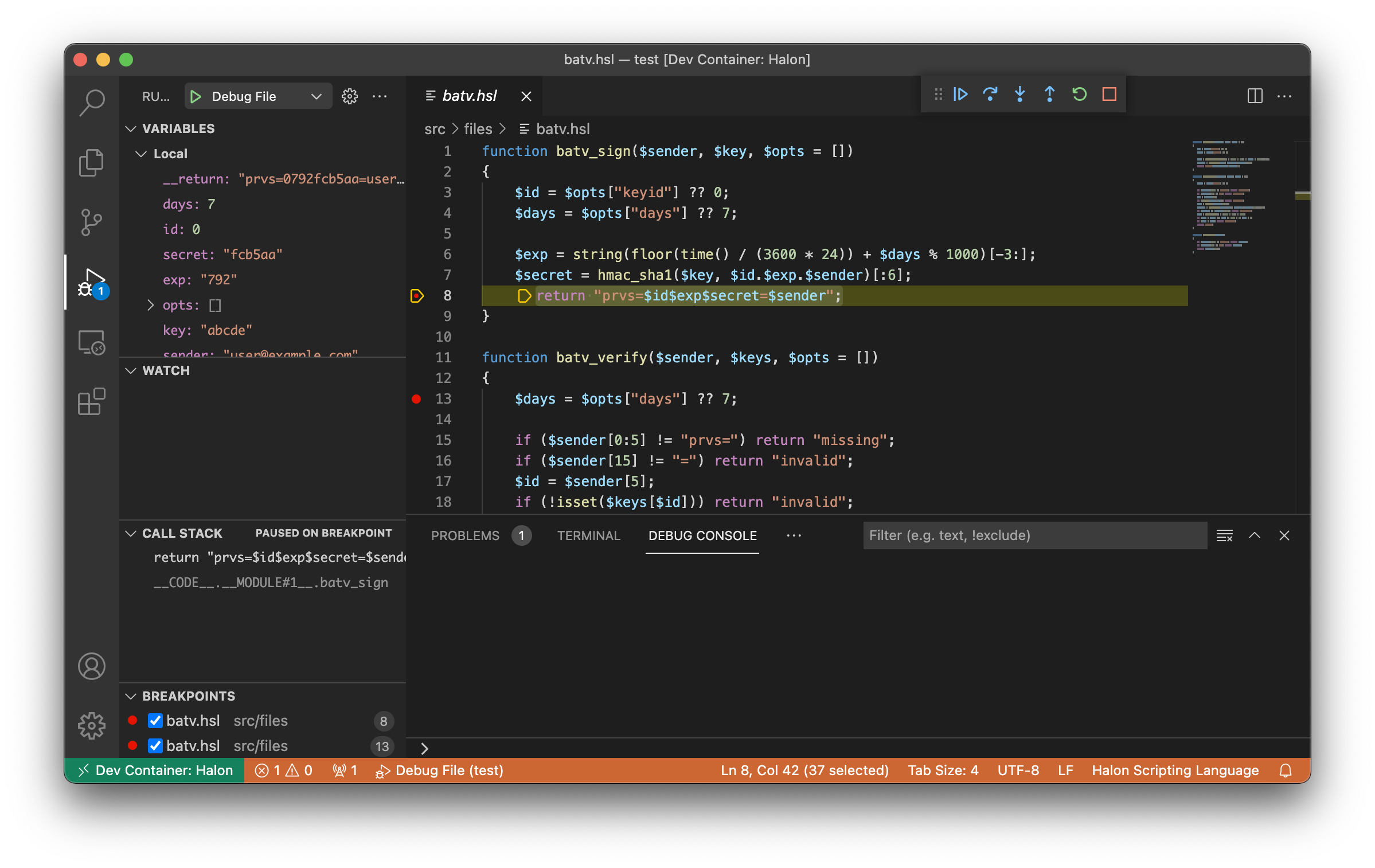Toggle breakpoint on line 8 gutter

[x=417, y=296]
